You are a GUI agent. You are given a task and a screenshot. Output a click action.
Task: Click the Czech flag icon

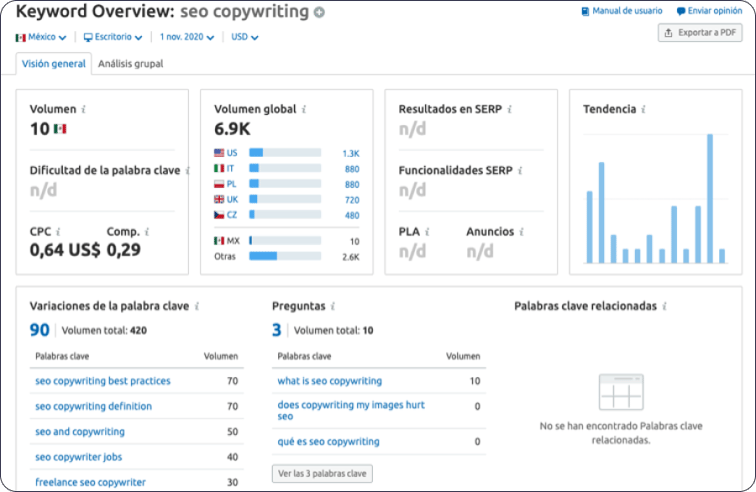click(219, 215)
